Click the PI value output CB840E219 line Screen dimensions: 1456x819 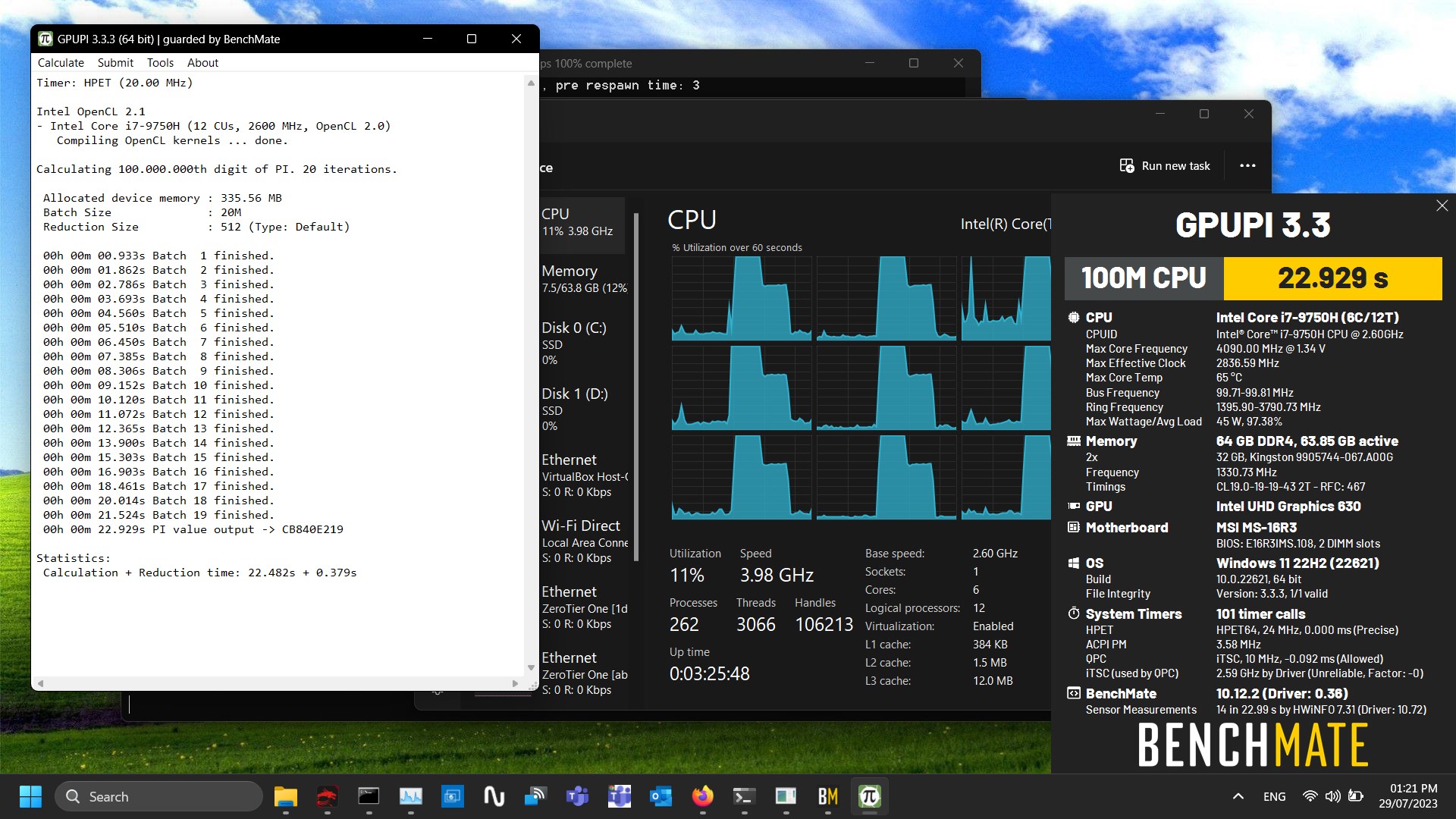pyautogui.click(x=193, y=529)
